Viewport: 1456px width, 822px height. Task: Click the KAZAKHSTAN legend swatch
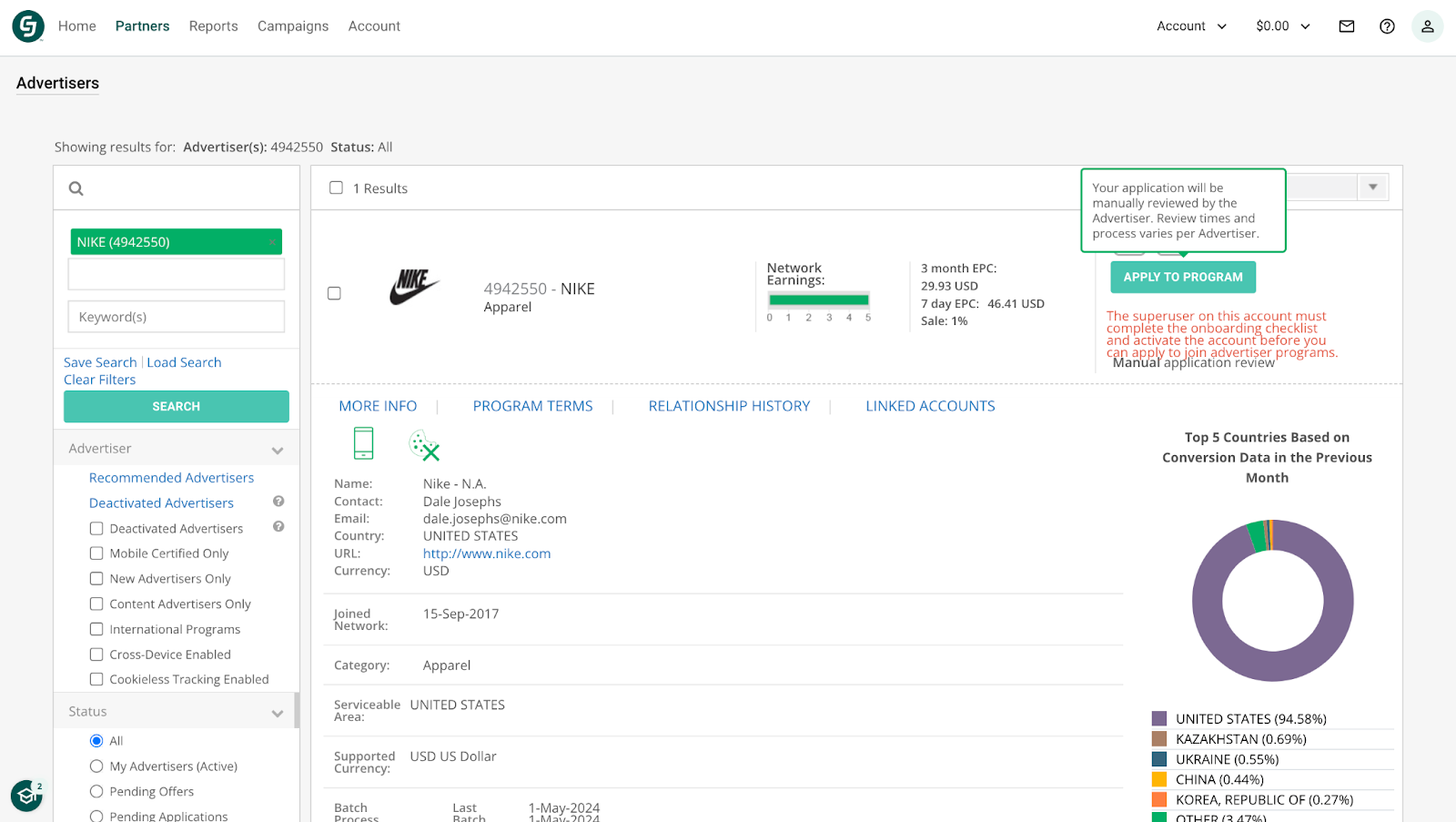point(1159,739)
